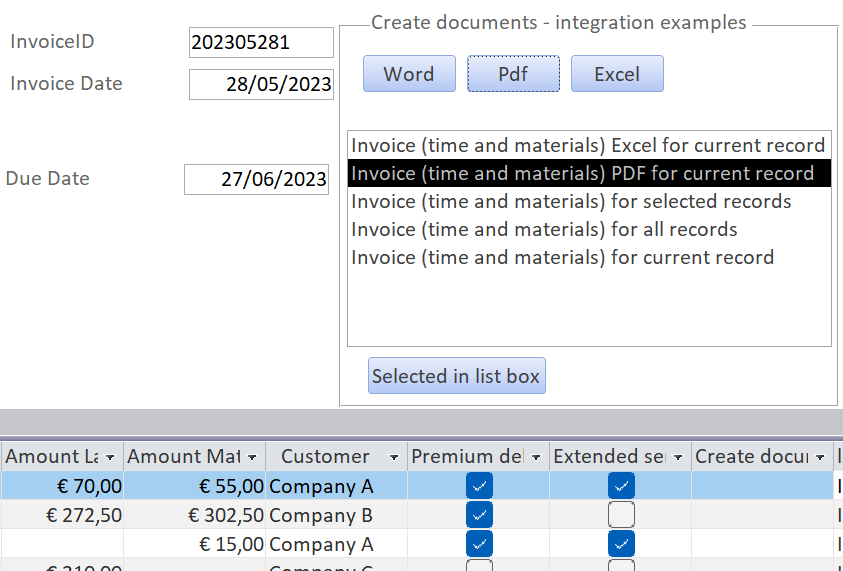Open Customer column filter dropdown

[394, 457]
